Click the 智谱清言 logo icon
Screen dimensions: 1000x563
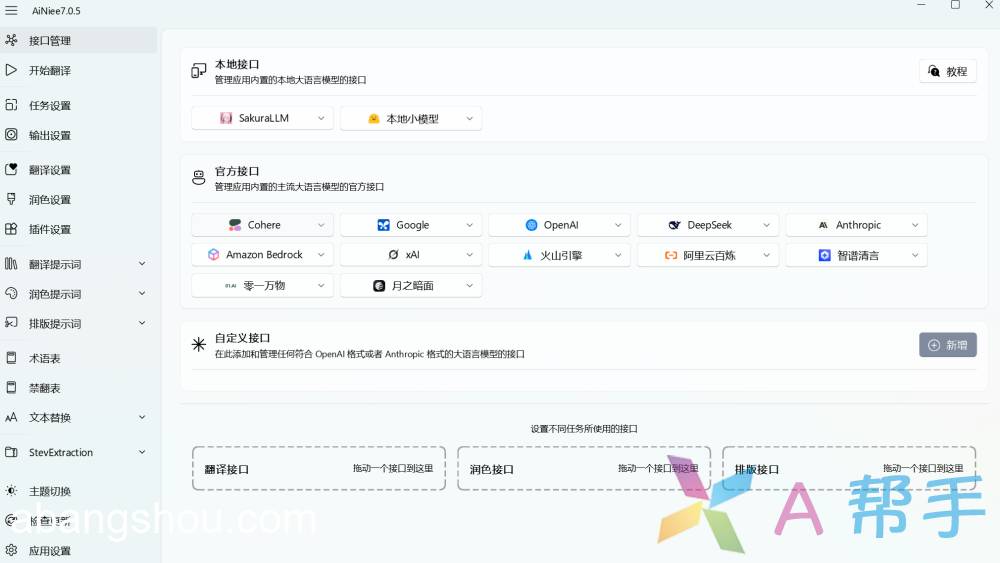tap(824, 255)
